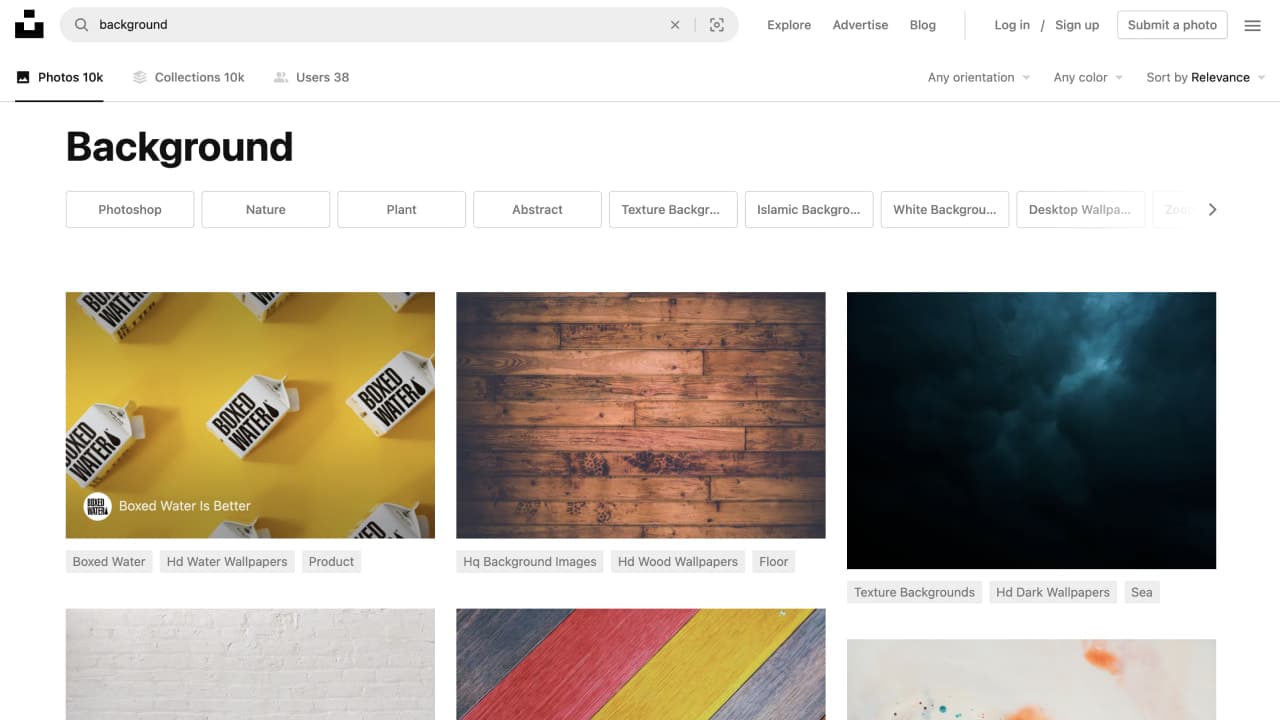Select the Texture Backgrounds chip
This screenshot has height=720, width=1280.
tap(673, 209)
